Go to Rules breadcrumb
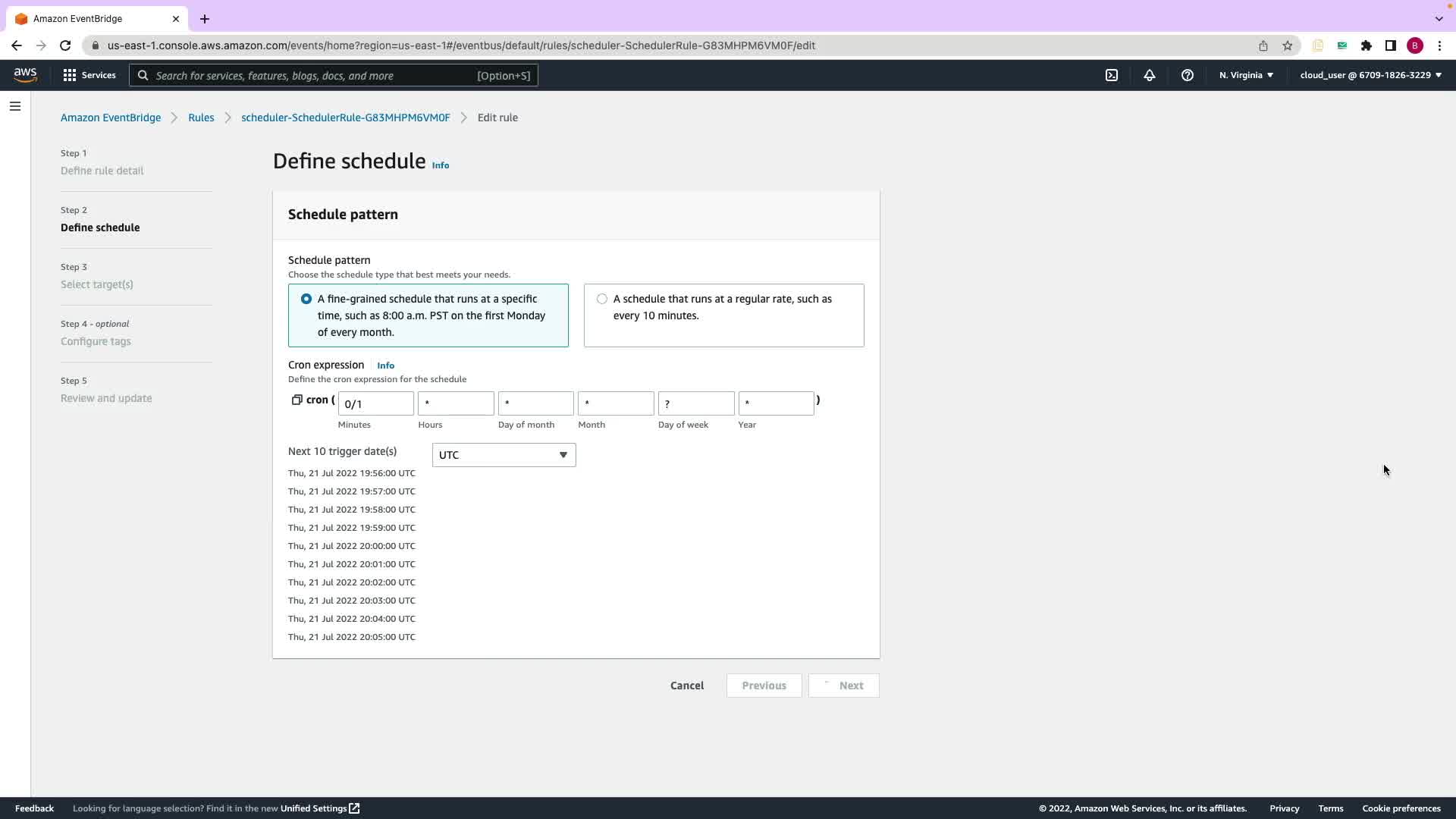The height and width of the screenshot is (819, 1456). click(x=201, y=118)
